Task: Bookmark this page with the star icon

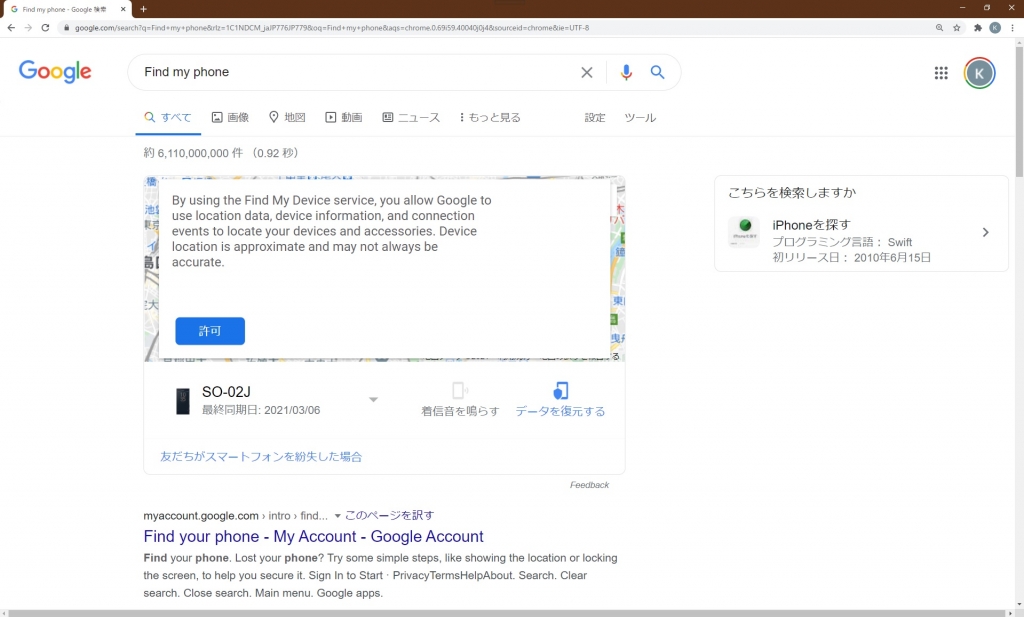Action: click(957, 27)
